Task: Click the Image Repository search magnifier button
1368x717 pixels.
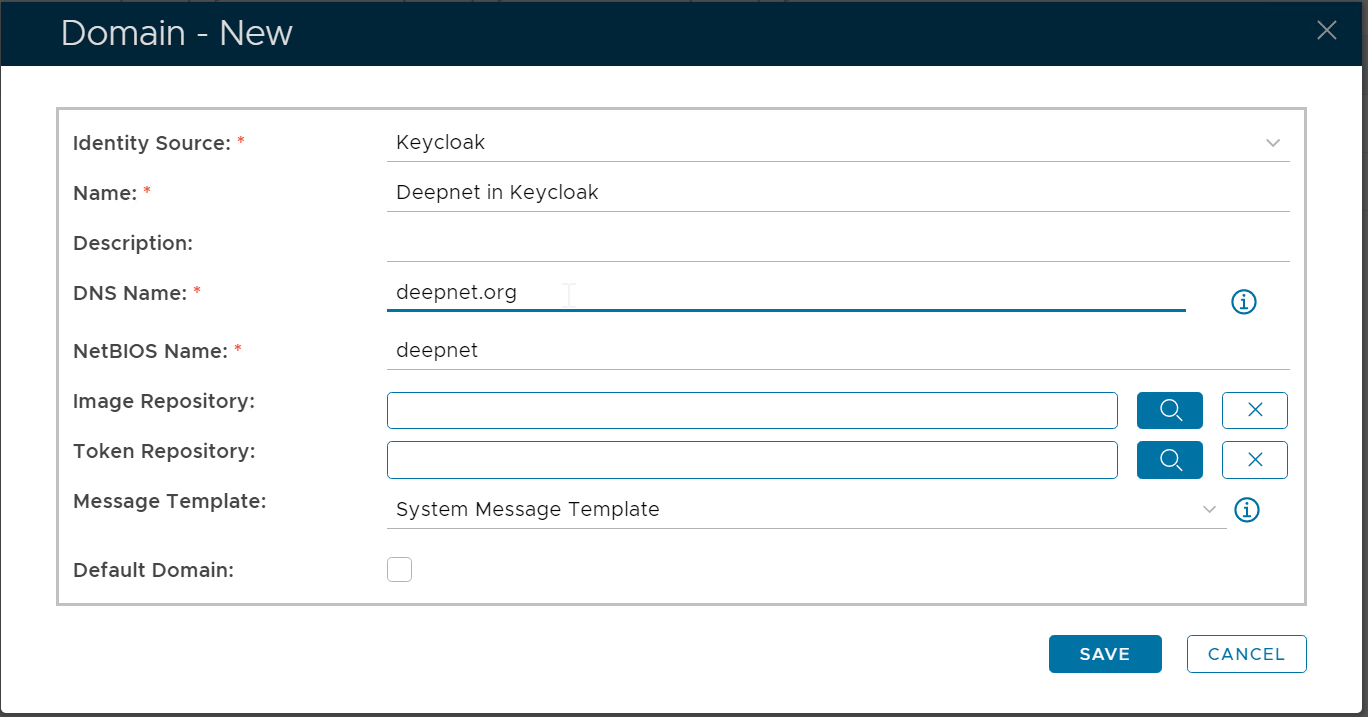Action: (1169, 410)
